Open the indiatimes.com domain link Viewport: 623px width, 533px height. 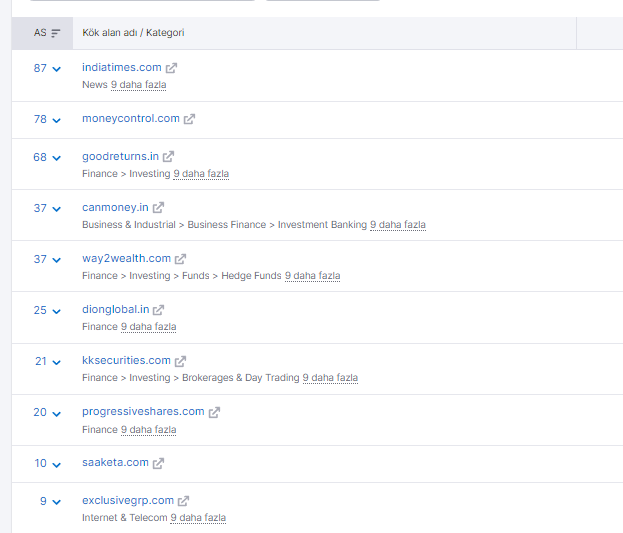click(122, 68)
